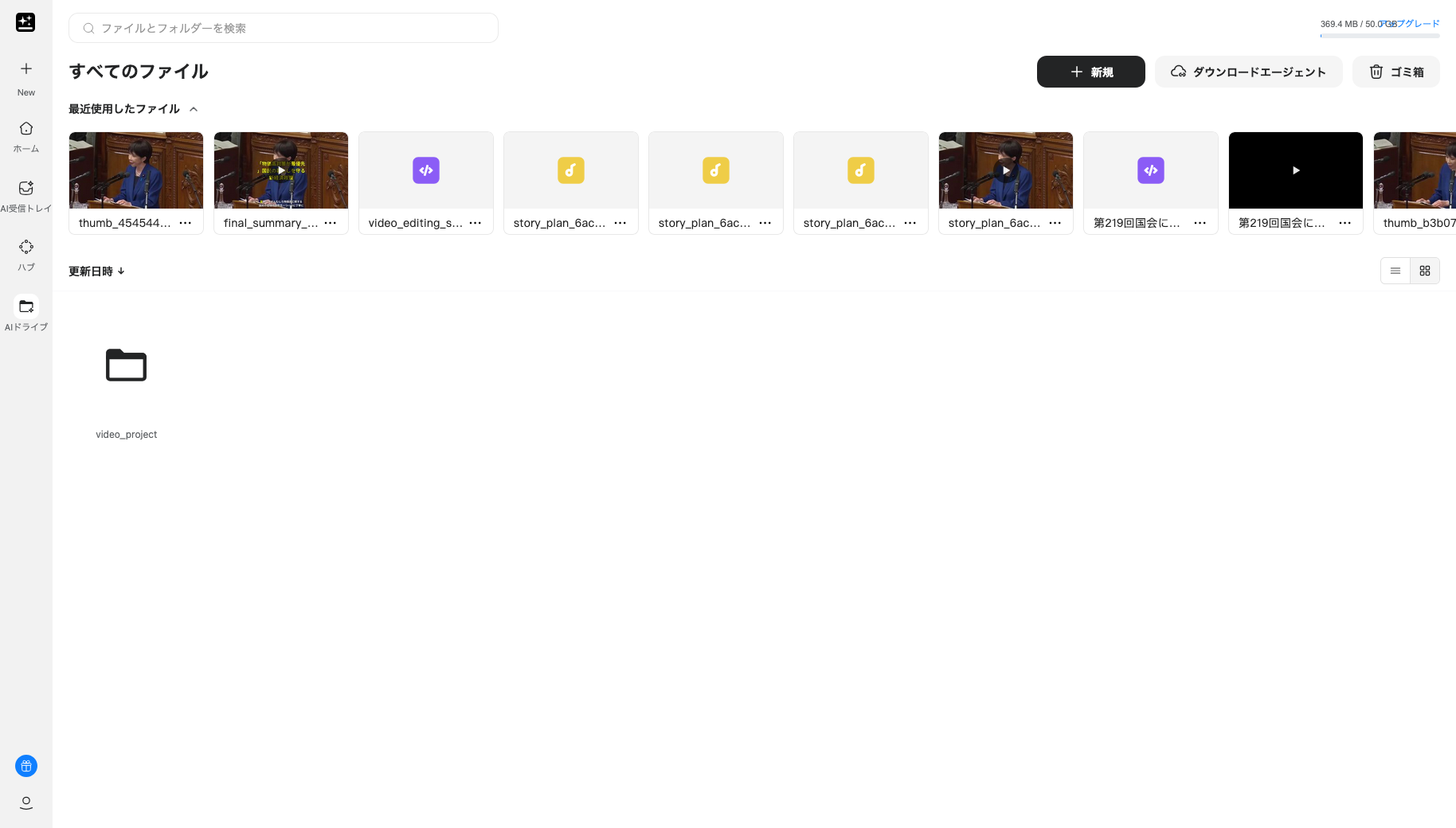Open options menu for final_summary file
This screenshot has width=1456, height=828.
331,223
